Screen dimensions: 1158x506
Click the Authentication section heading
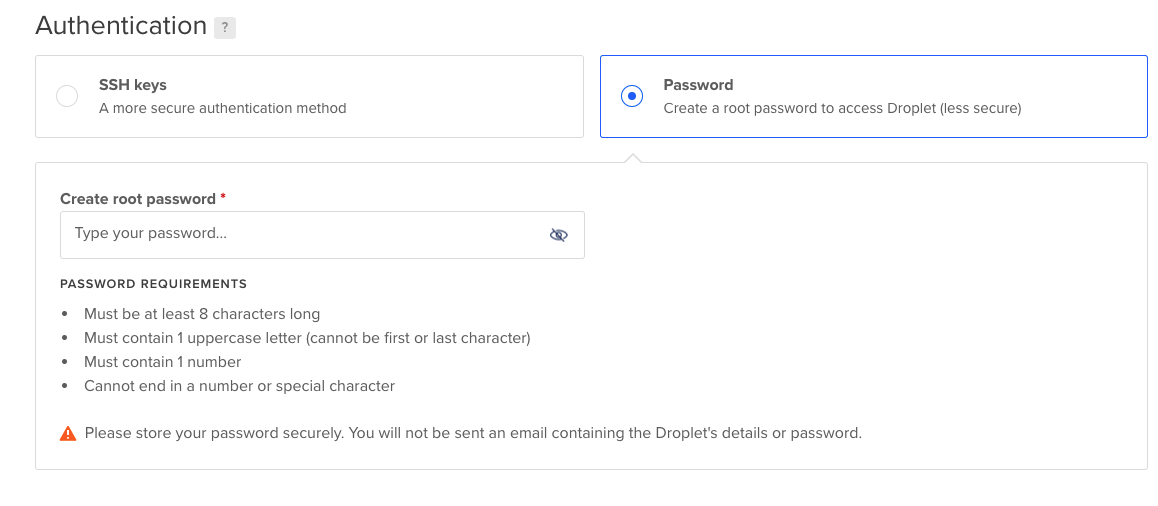[121, 26]
